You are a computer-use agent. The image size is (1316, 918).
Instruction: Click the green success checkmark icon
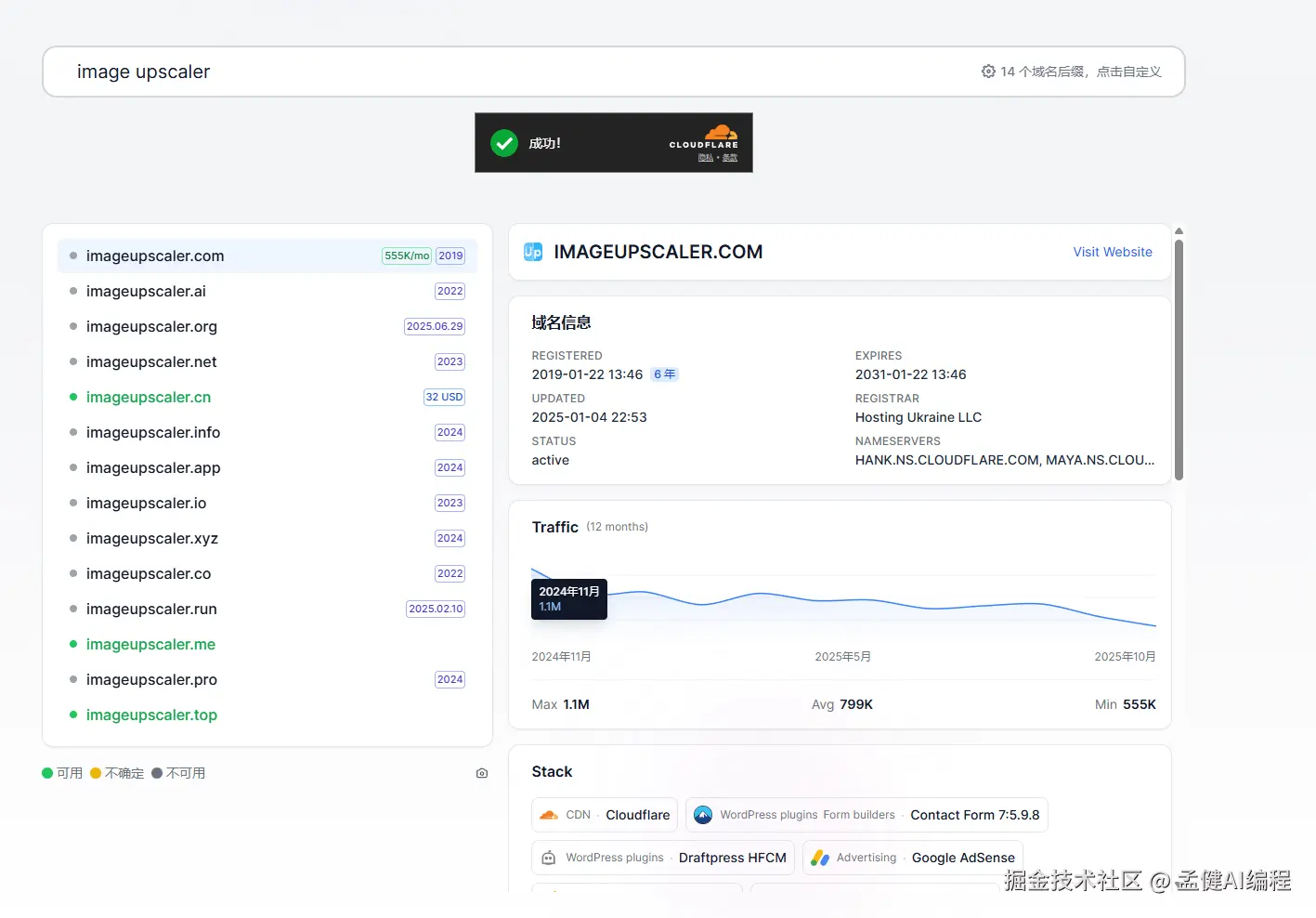coord(504,143)
